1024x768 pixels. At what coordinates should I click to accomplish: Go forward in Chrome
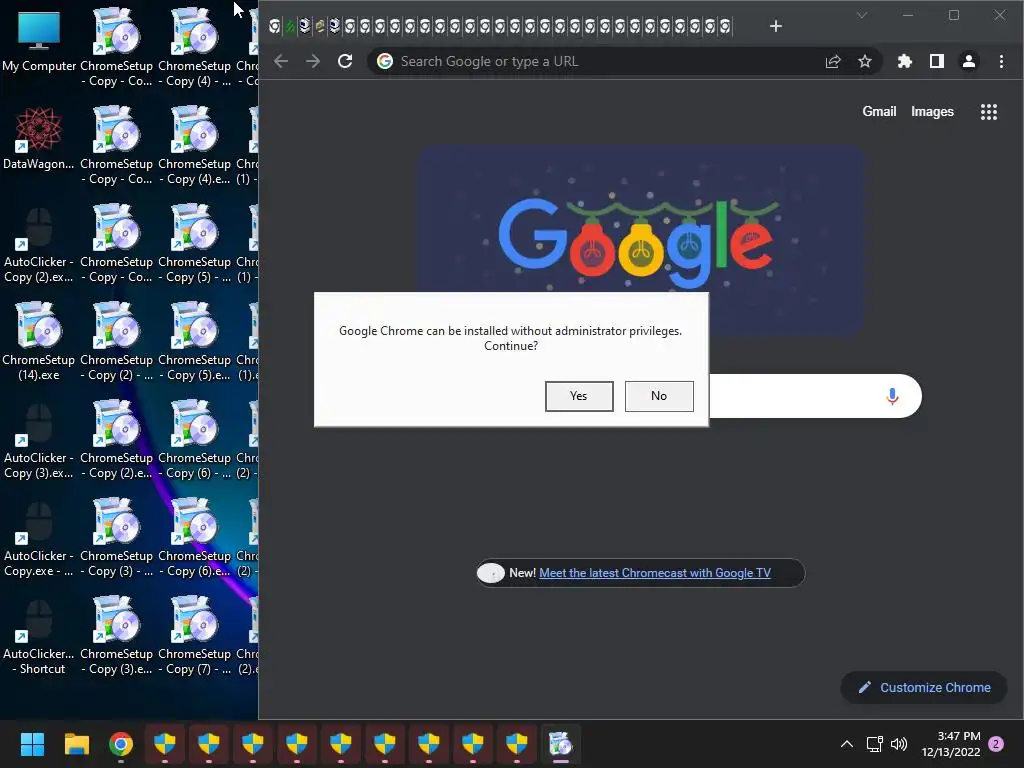pos(313,61)
